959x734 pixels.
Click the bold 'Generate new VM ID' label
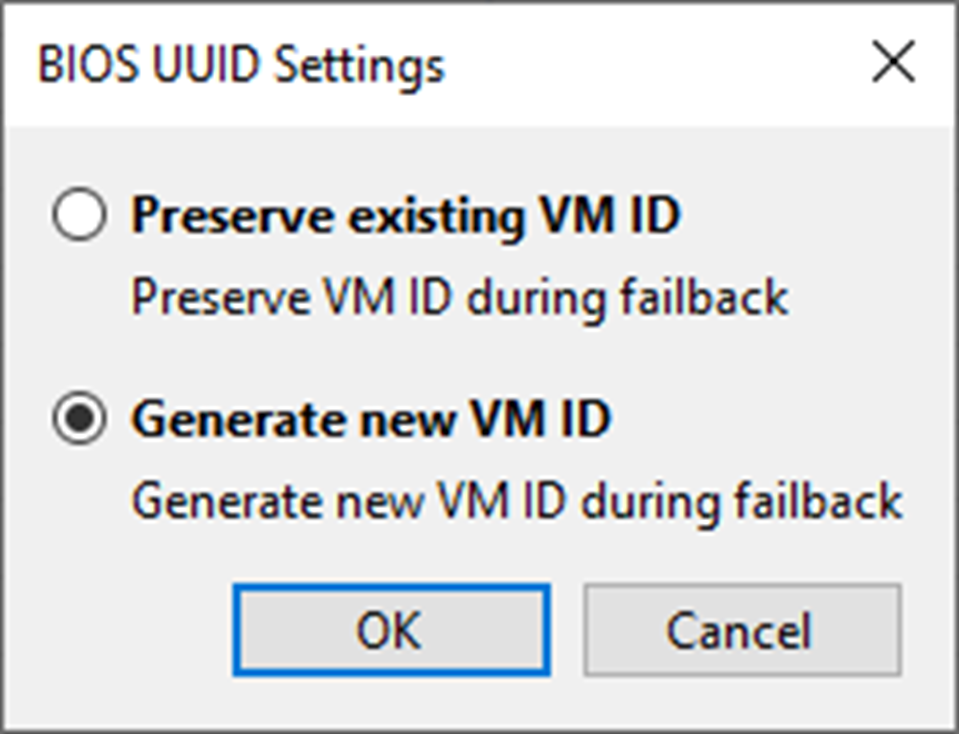pyautogui.click(x=370, y=420)
